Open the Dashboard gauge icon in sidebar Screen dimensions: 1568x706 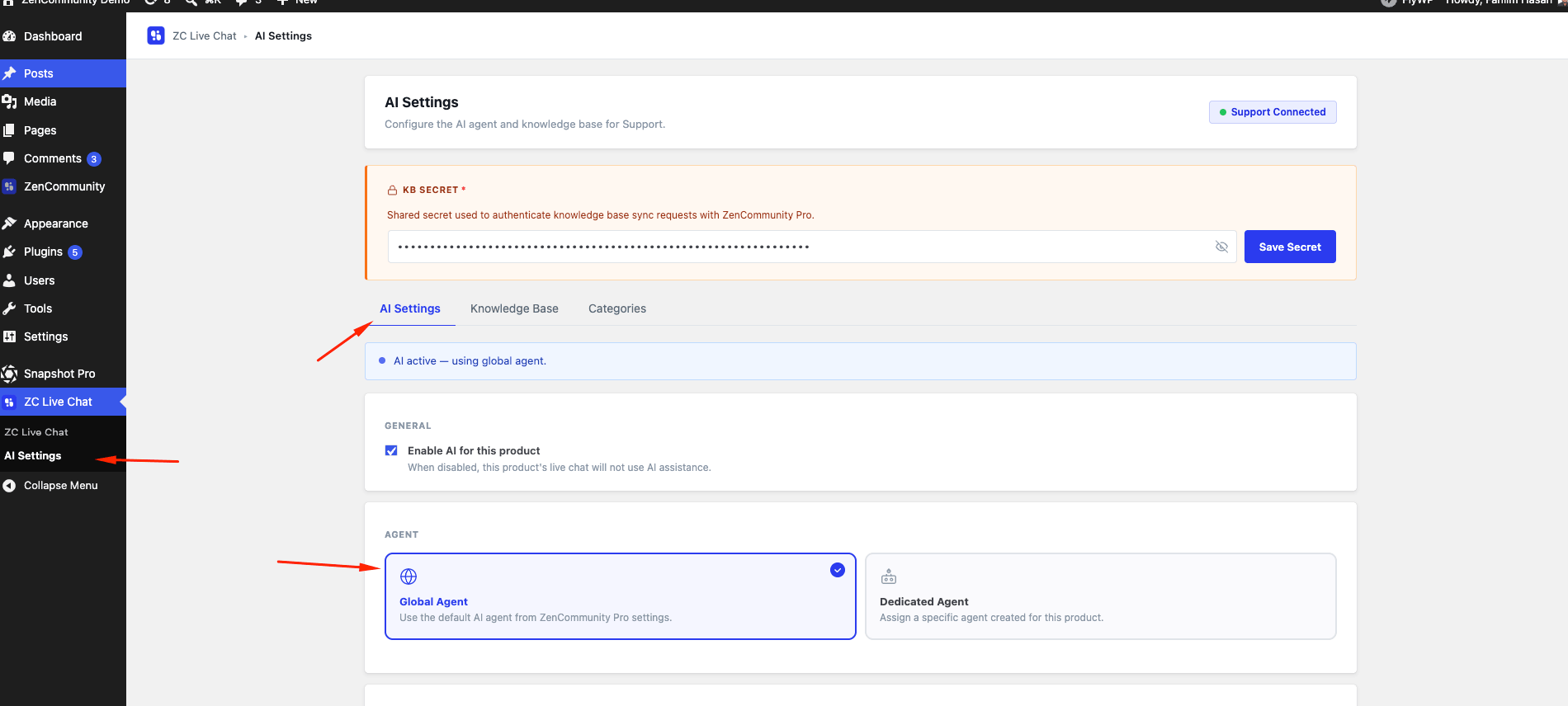tap(10, 36)
